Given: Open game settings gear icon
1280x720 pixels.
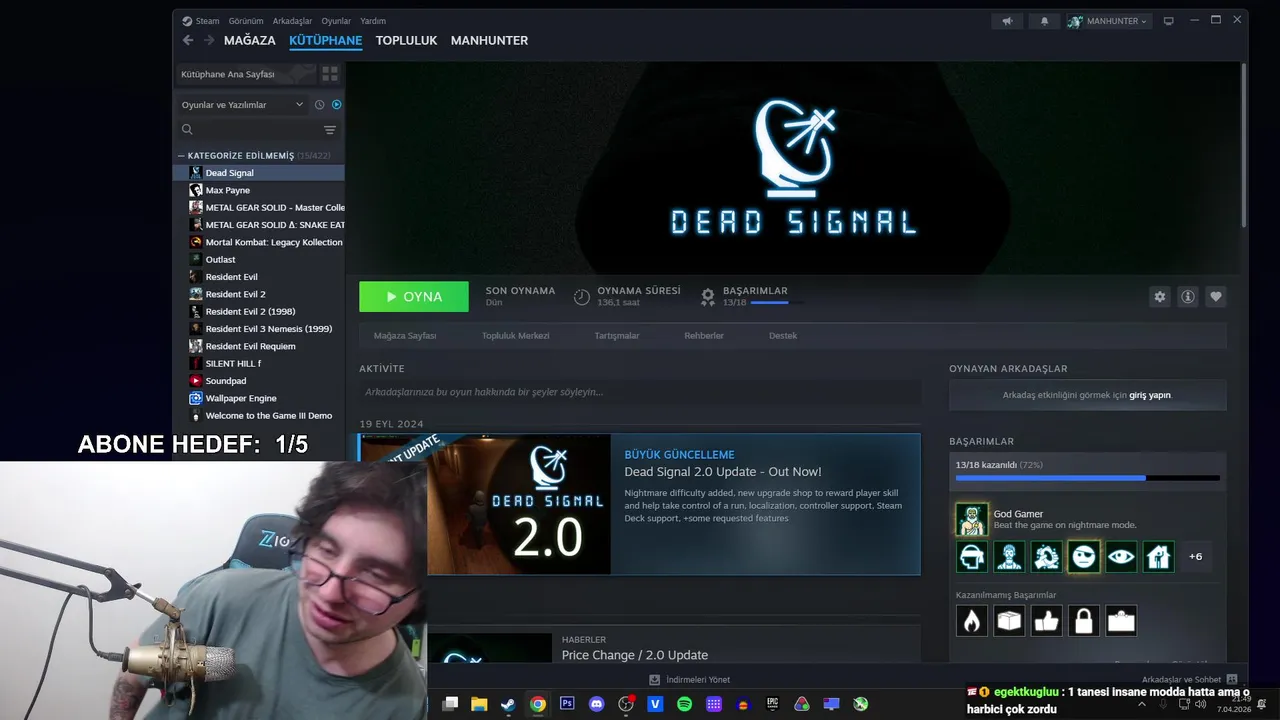Looking at the screenshot, I should click(1159, 297).
